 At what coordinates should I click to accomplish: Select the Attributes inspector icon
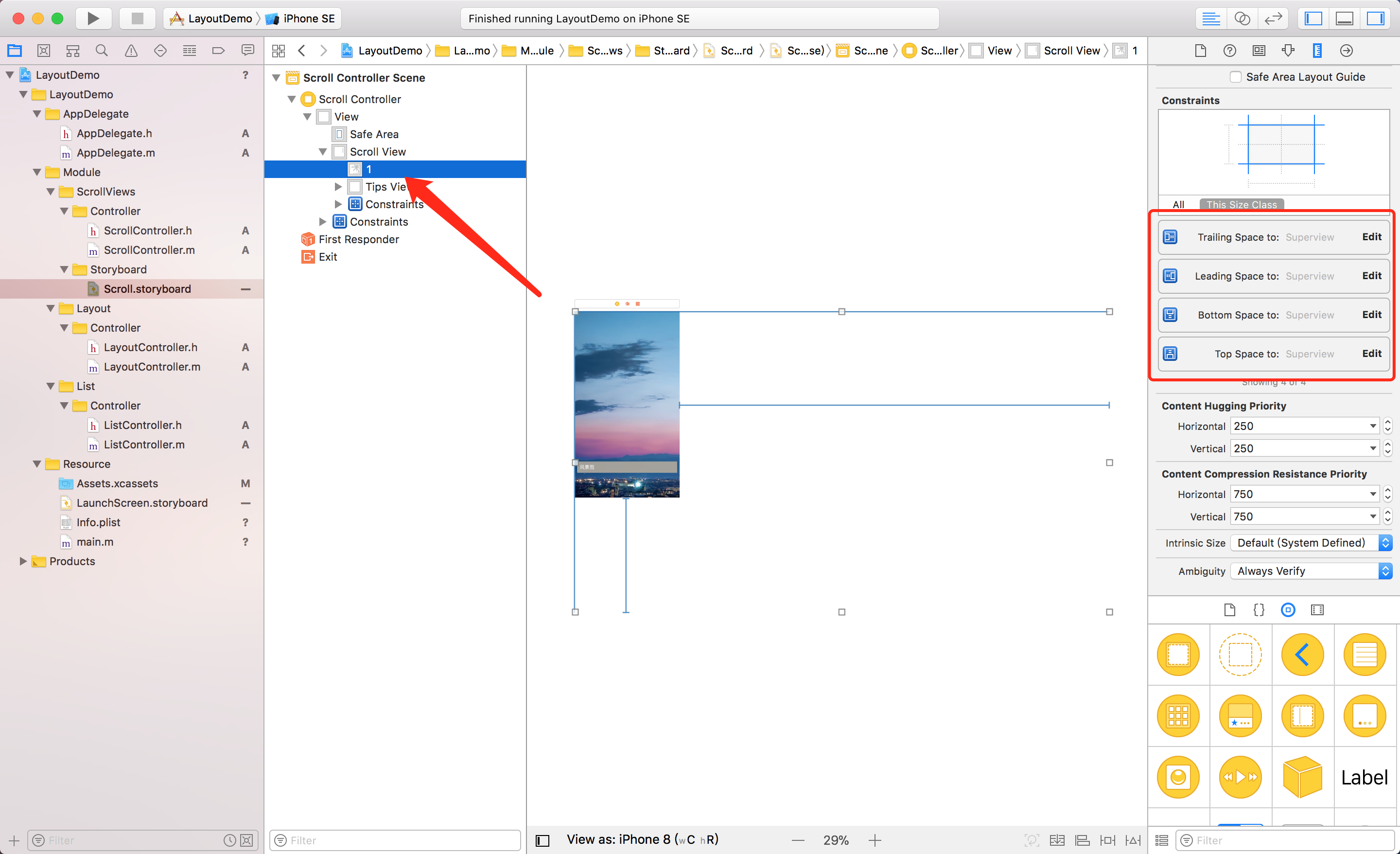[1288, 51]
